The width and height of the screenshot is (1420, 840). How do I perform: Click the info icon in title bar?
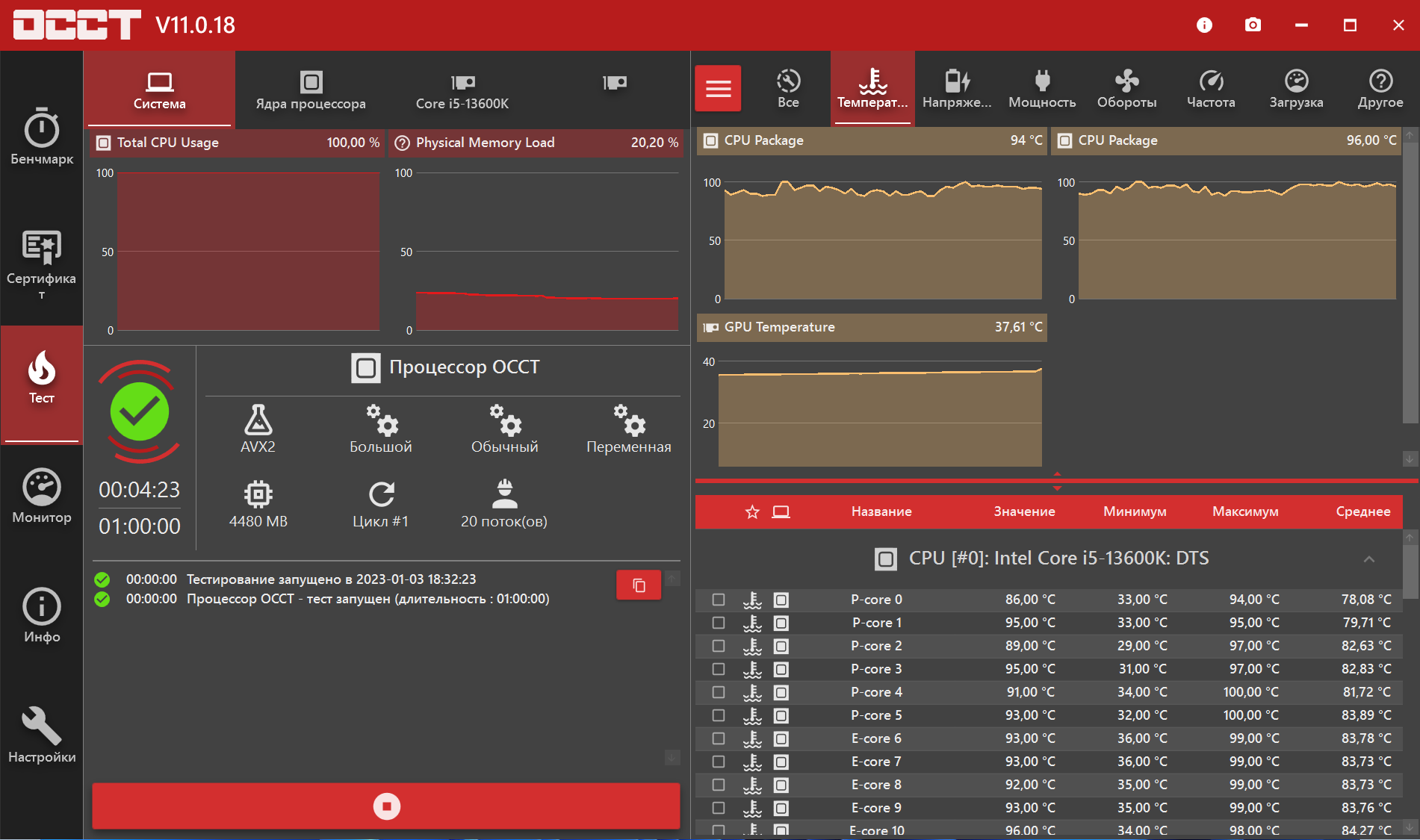[1204, 25]
